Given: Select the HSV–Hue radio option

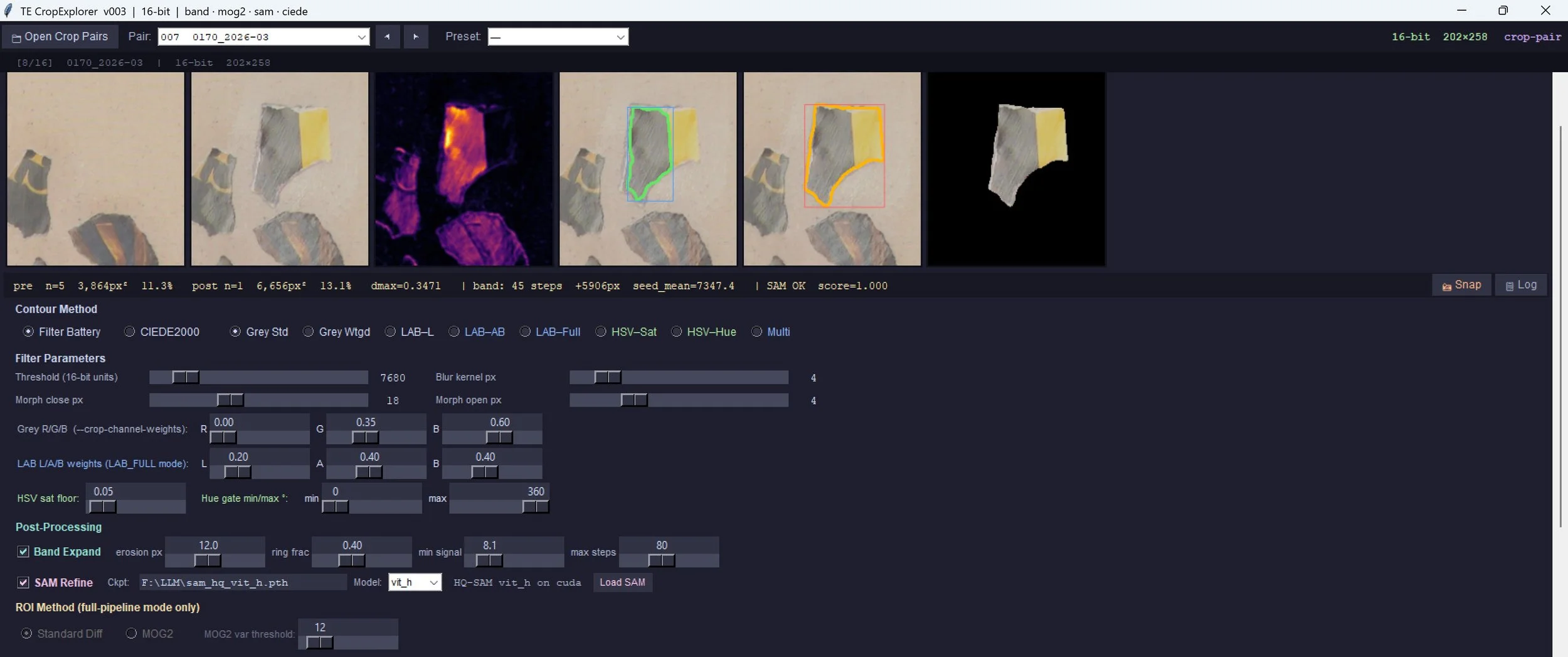Looking at the screenshot, I should (x=704, y=331).
